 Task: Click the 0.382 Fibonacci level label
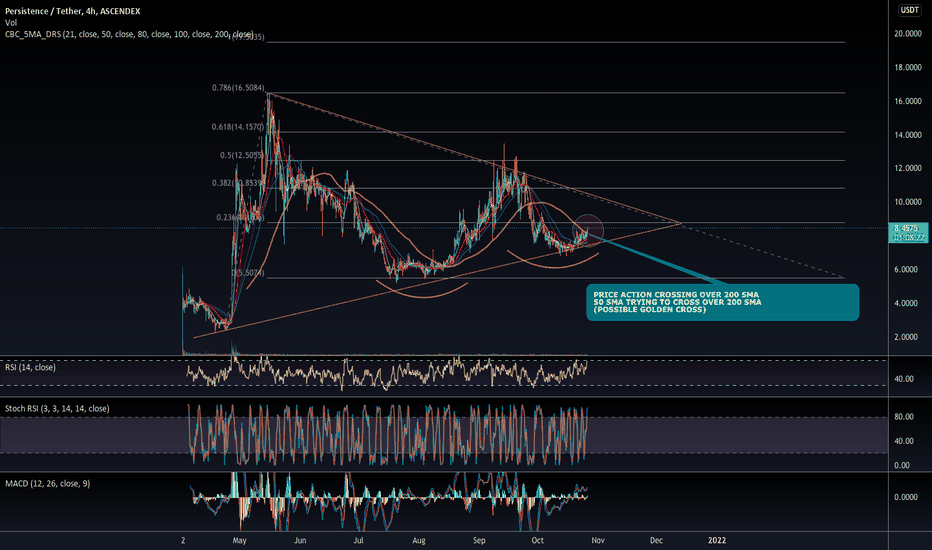tap(238, 183)
